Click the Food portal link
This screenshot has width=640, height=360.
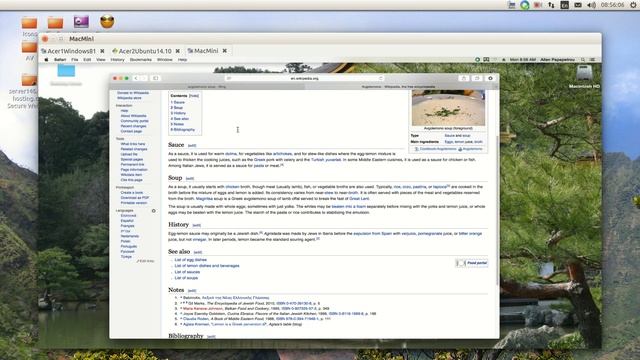click(477, 263)
